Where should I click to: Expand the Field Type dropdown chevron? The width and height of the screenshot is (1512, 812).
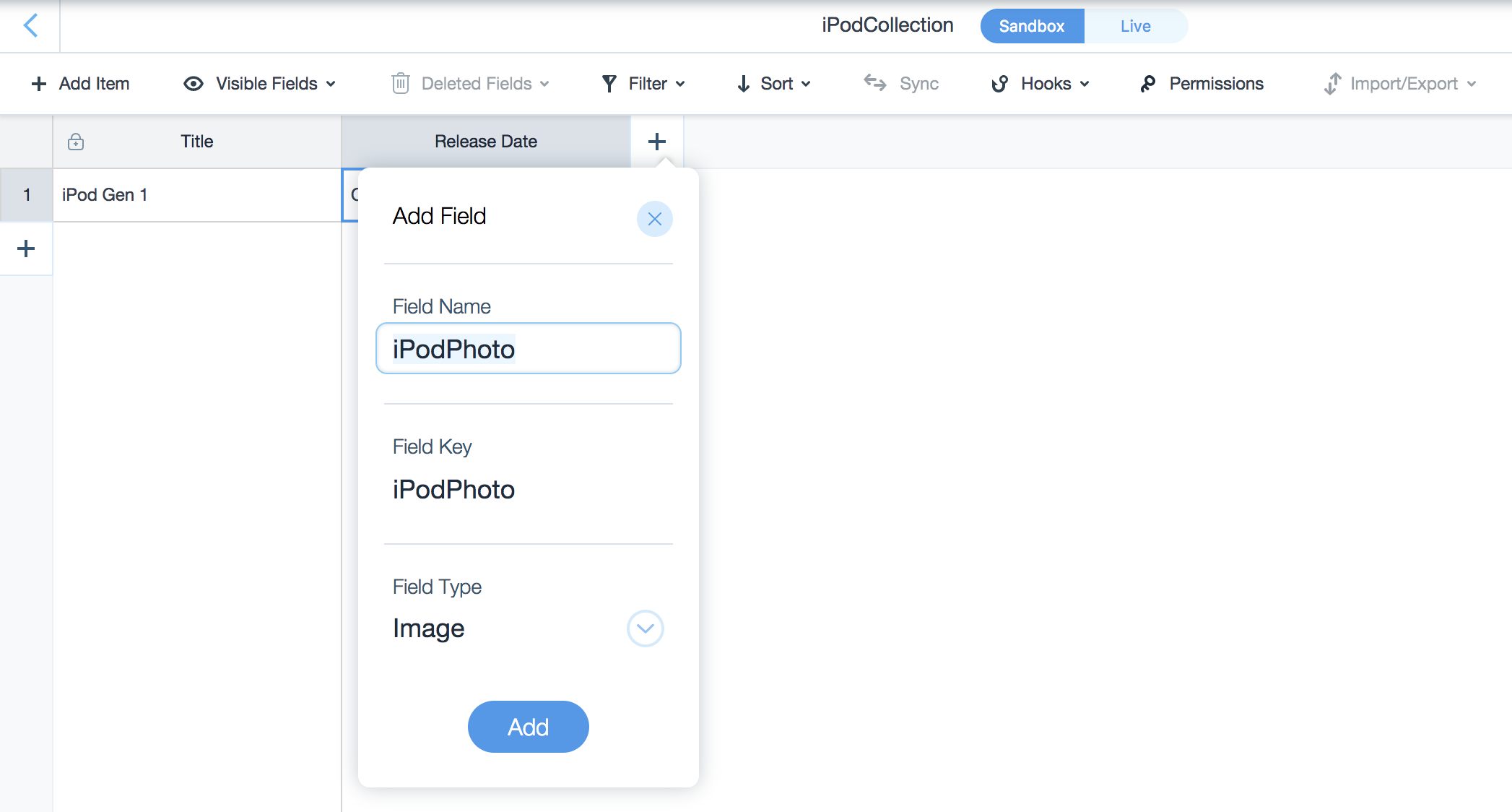[x=645, y=629]
